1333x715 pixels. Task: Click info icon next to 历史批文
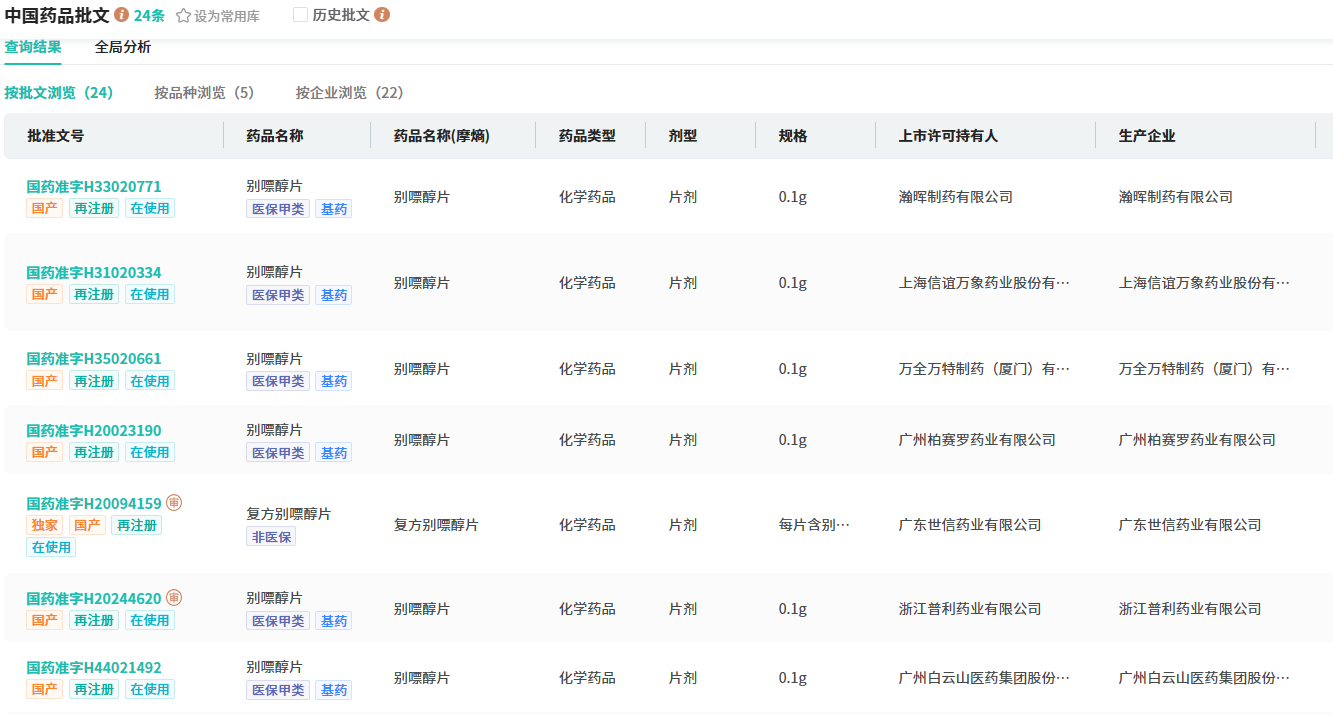tap(382, 15)
